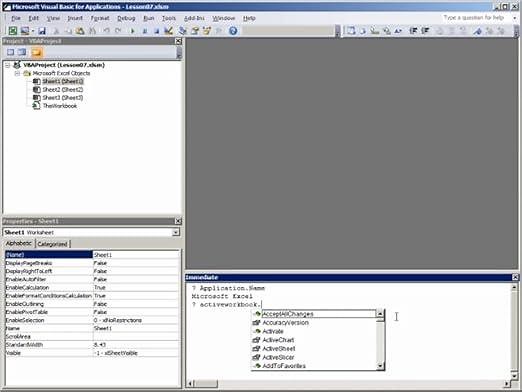The width and height of the screenshot is (522, 392).
Task: Select Sheet1 (Sheet1) in project tree
Action: [x=63, y=81]
